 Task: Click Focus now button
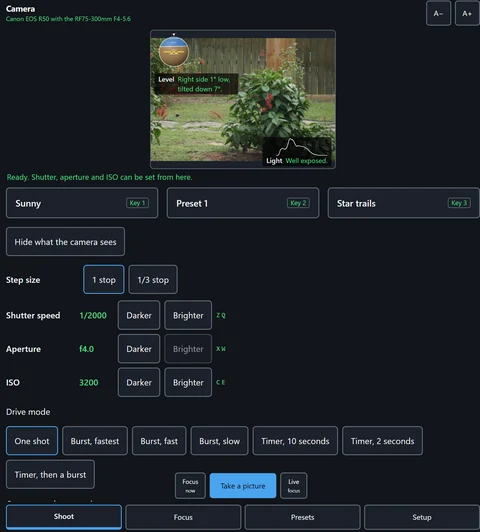[190, 486]
